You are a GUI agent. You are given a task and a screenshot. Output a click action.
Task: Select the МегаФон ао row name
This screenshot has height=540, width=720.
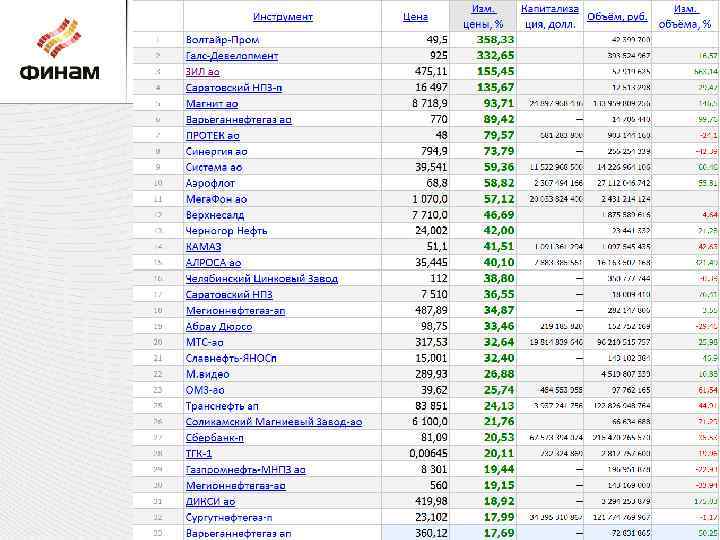(216, 199)
